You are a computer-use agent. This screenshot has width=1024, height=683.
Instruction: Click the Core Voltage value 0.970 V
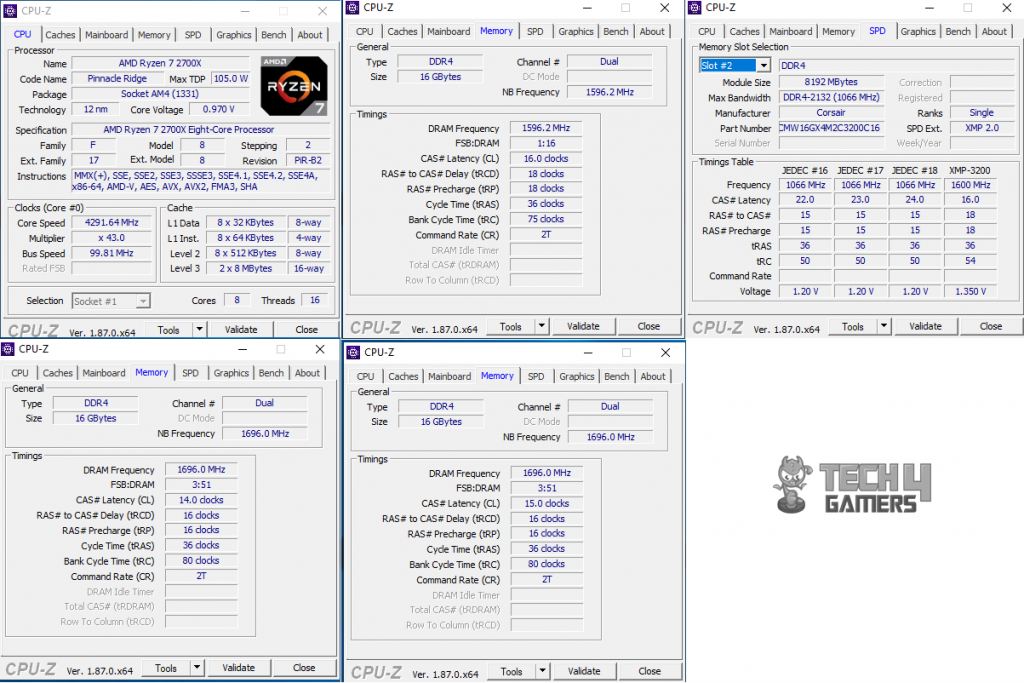point(218,109)
